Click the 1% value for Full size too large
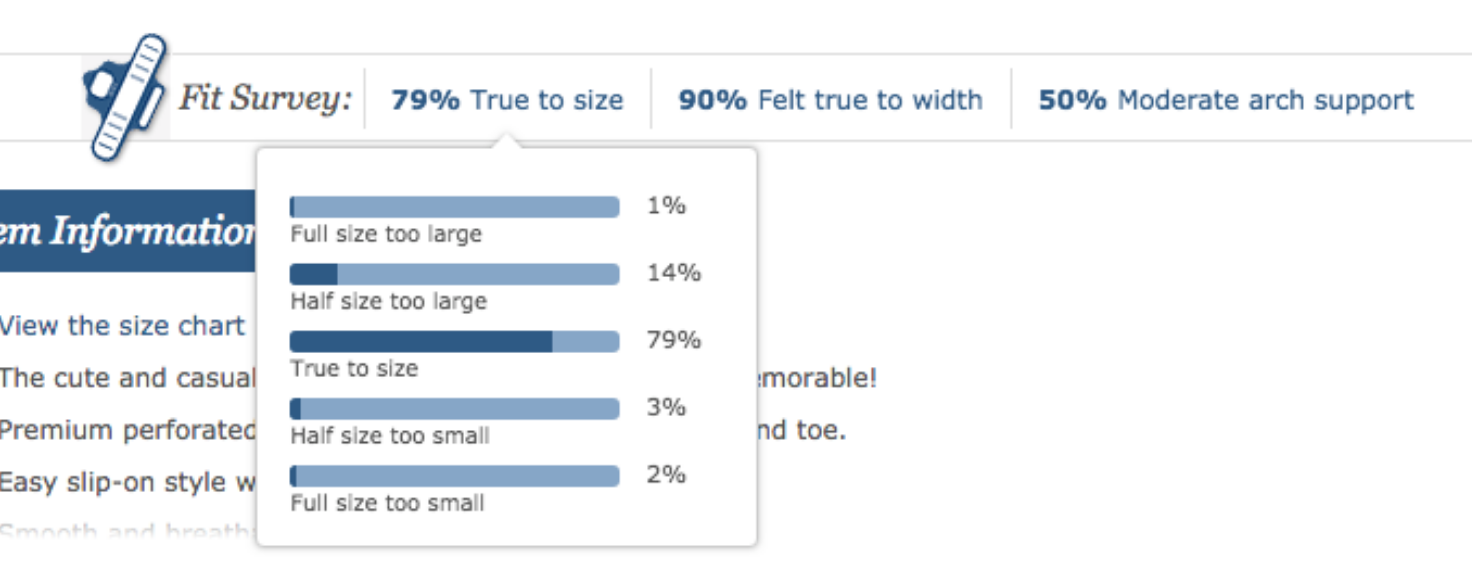This screenshot has height=564, width=1472. 666,206
